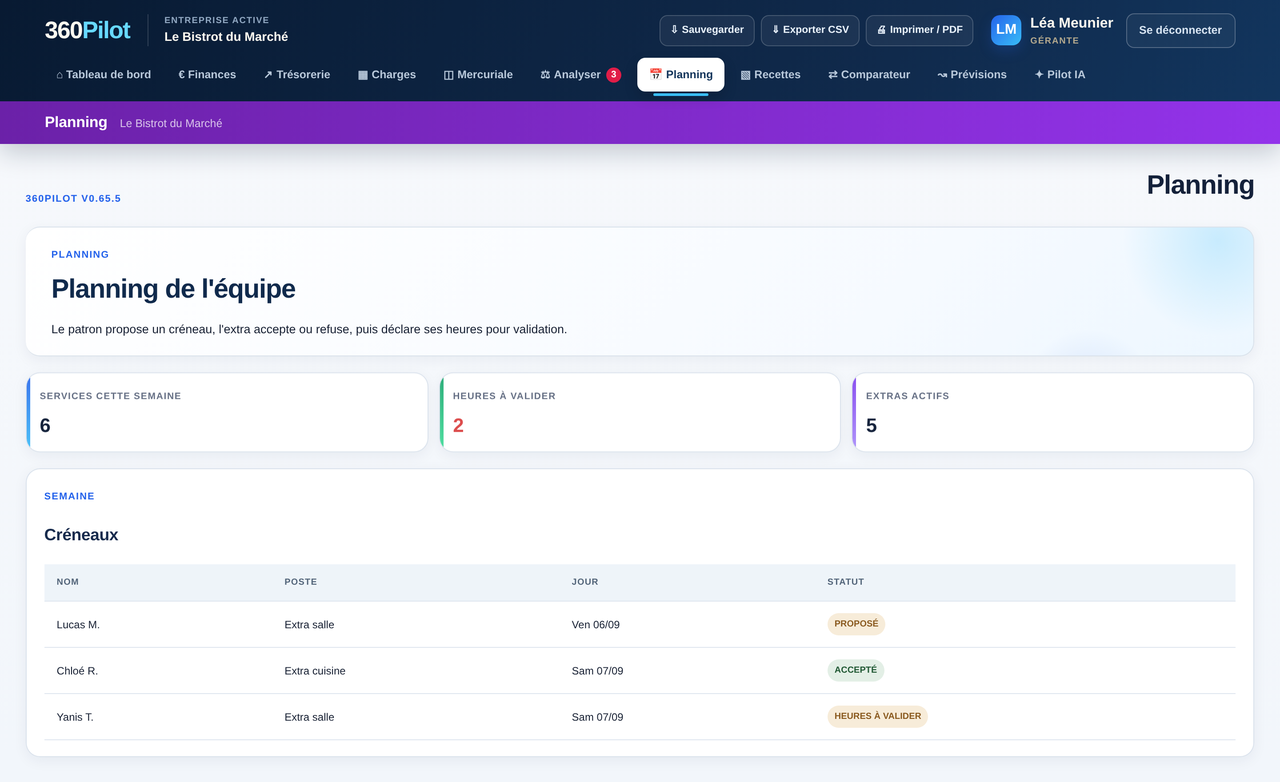Screen dimensions: 1280x782
Task: Click the POSTE column header
Action: [301, 582]
